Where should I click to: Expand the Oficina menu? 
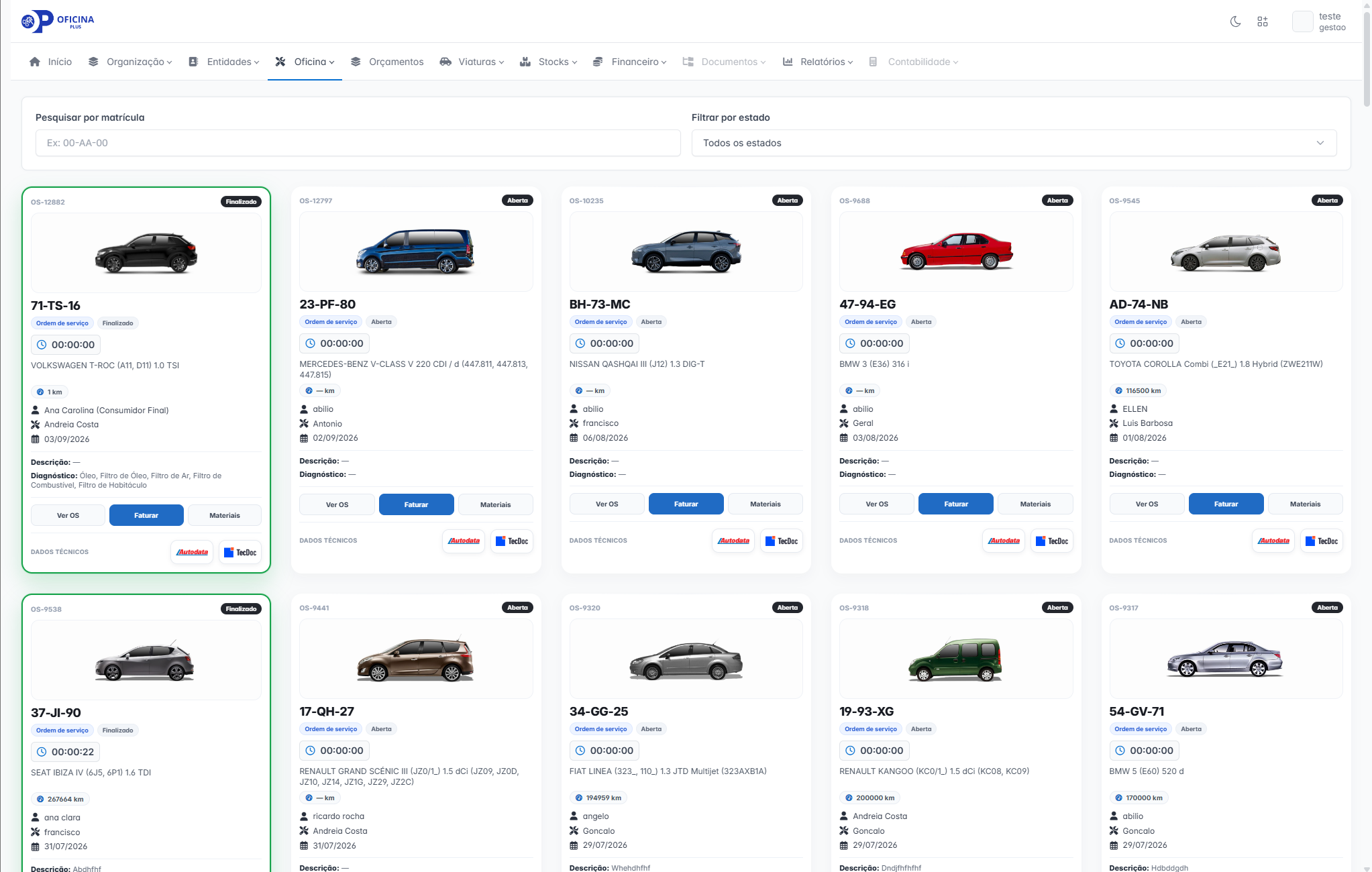tap(305, 62)
